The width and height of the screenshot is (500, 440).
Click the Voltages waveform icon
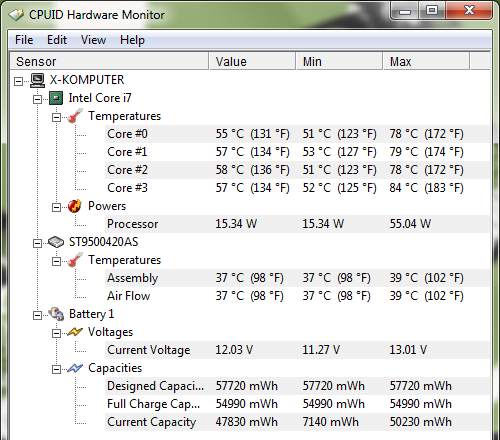75,332
